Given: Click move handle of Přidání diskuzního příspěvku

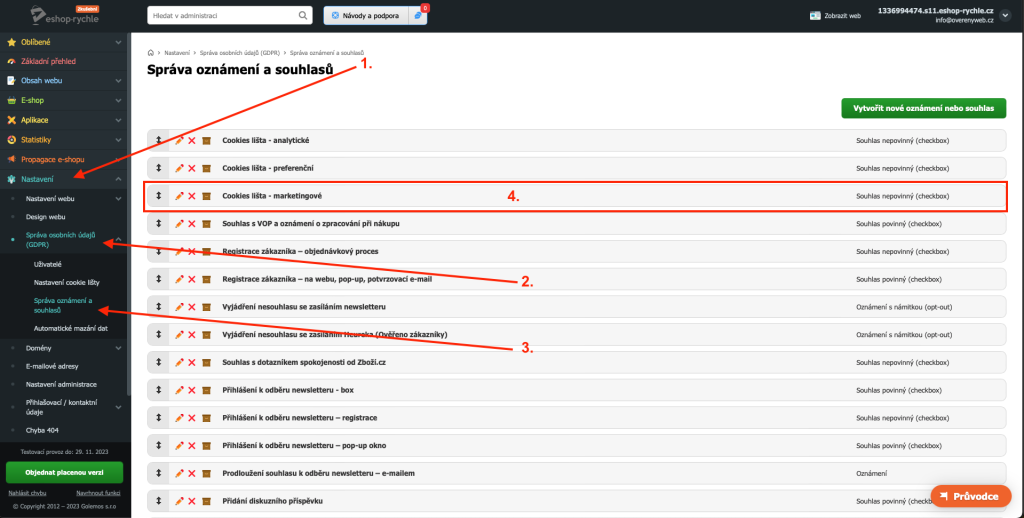Looking at the screenshot, I should [158, 501].
